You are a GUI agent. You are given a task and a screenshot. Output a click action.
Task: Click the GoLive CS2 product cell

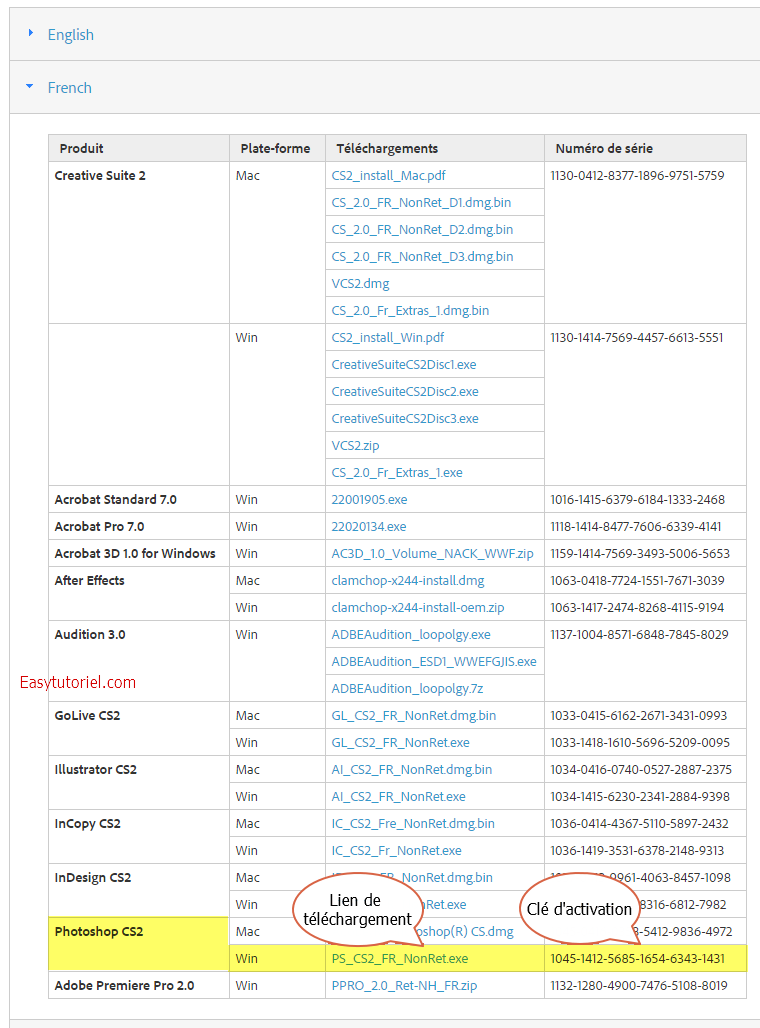[138, 729]
